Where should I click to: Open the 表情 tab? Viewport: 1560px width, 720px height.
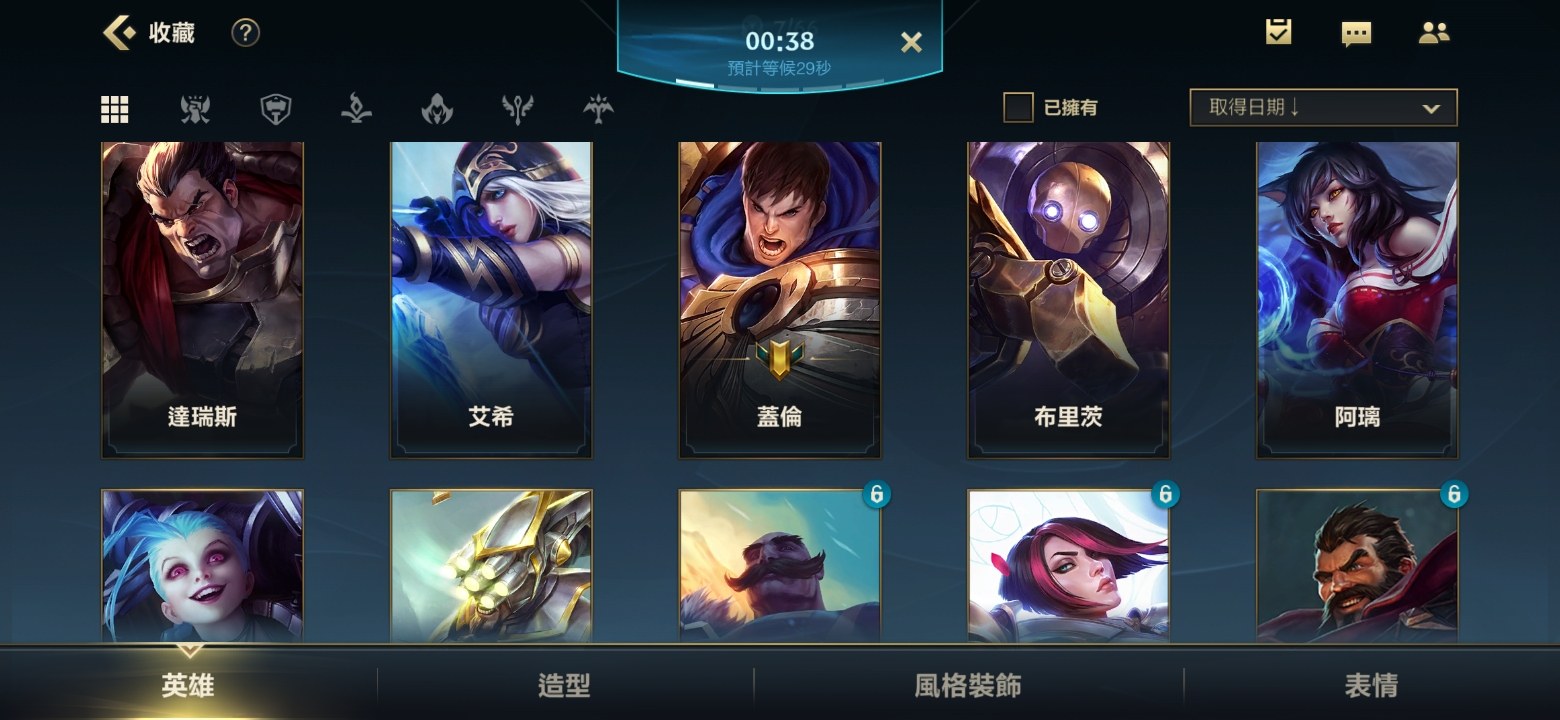[x=1371, y=686]
